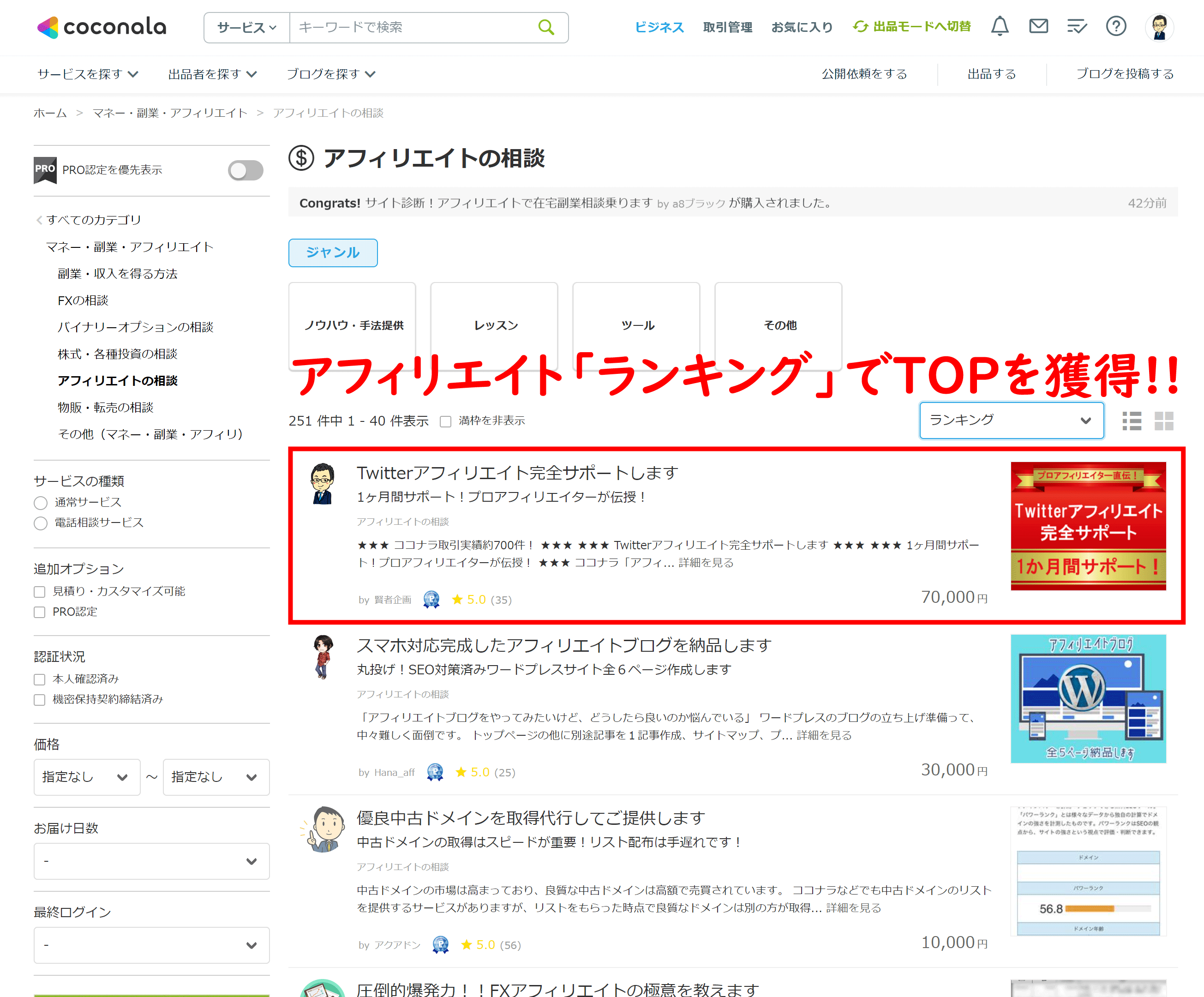
Task: Open the help question mark icon
Action: coord(1116,26)
